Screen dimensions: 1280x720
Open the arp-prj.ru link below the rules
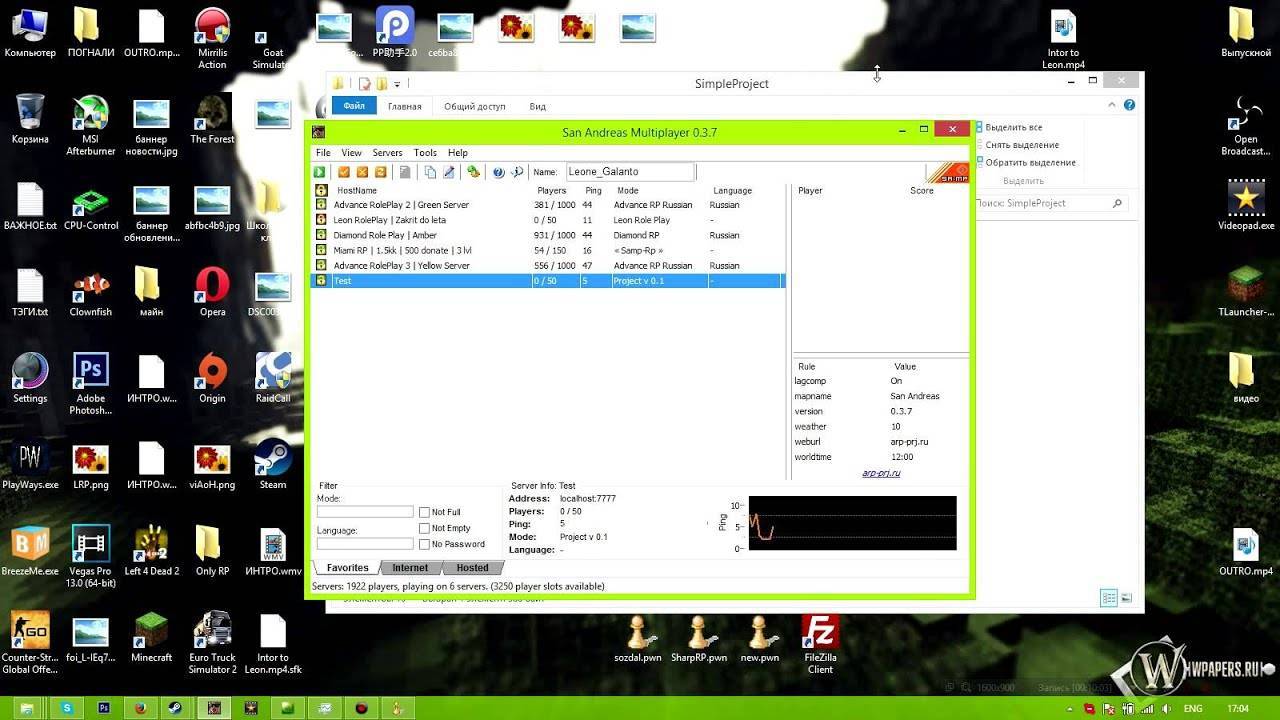click(x=881, y=473)
